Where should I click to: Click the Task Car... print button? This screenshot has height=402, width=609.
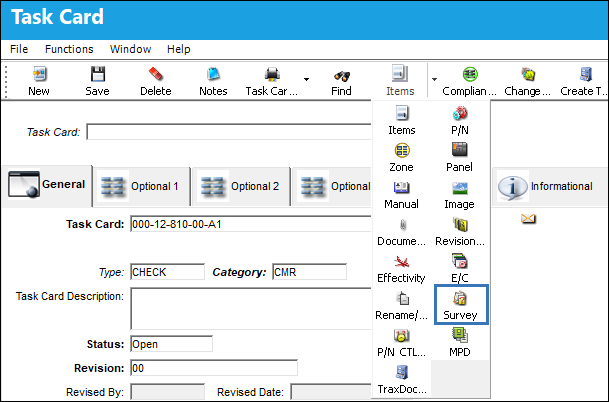pyautogui.click(x=272, y=81)
